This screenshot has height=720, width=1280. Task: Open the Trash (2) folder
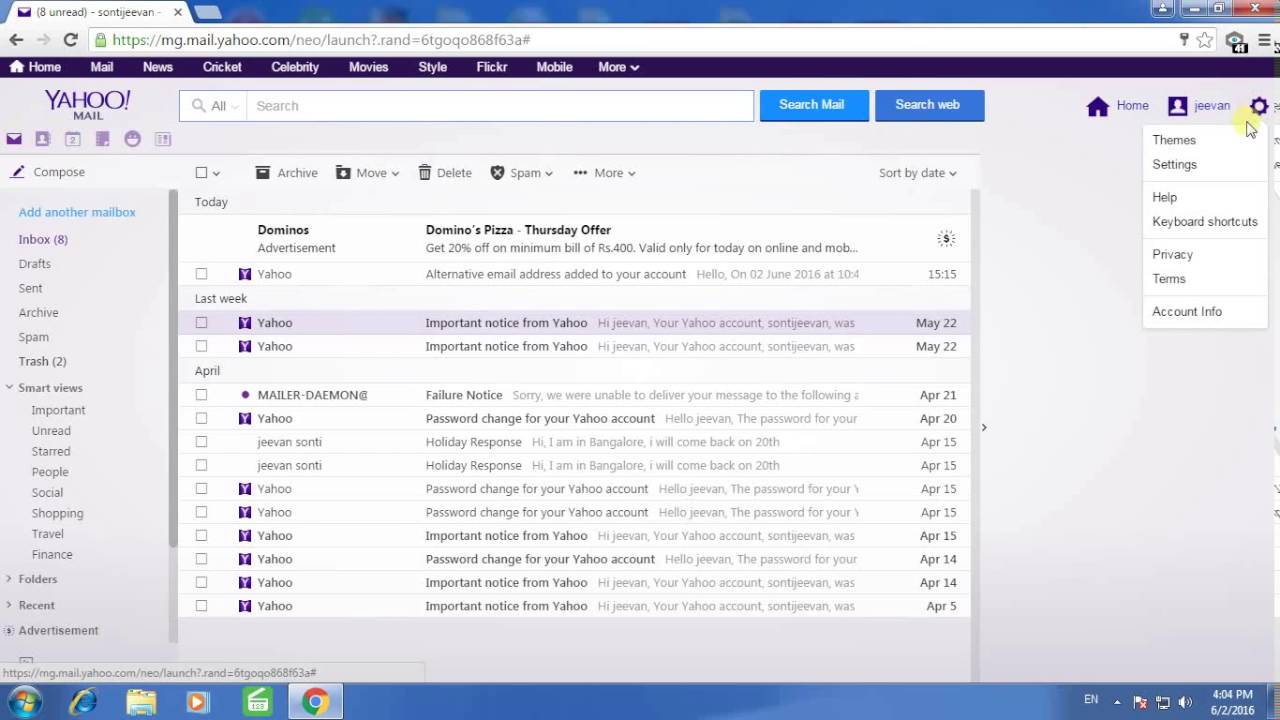coord(42,361)
